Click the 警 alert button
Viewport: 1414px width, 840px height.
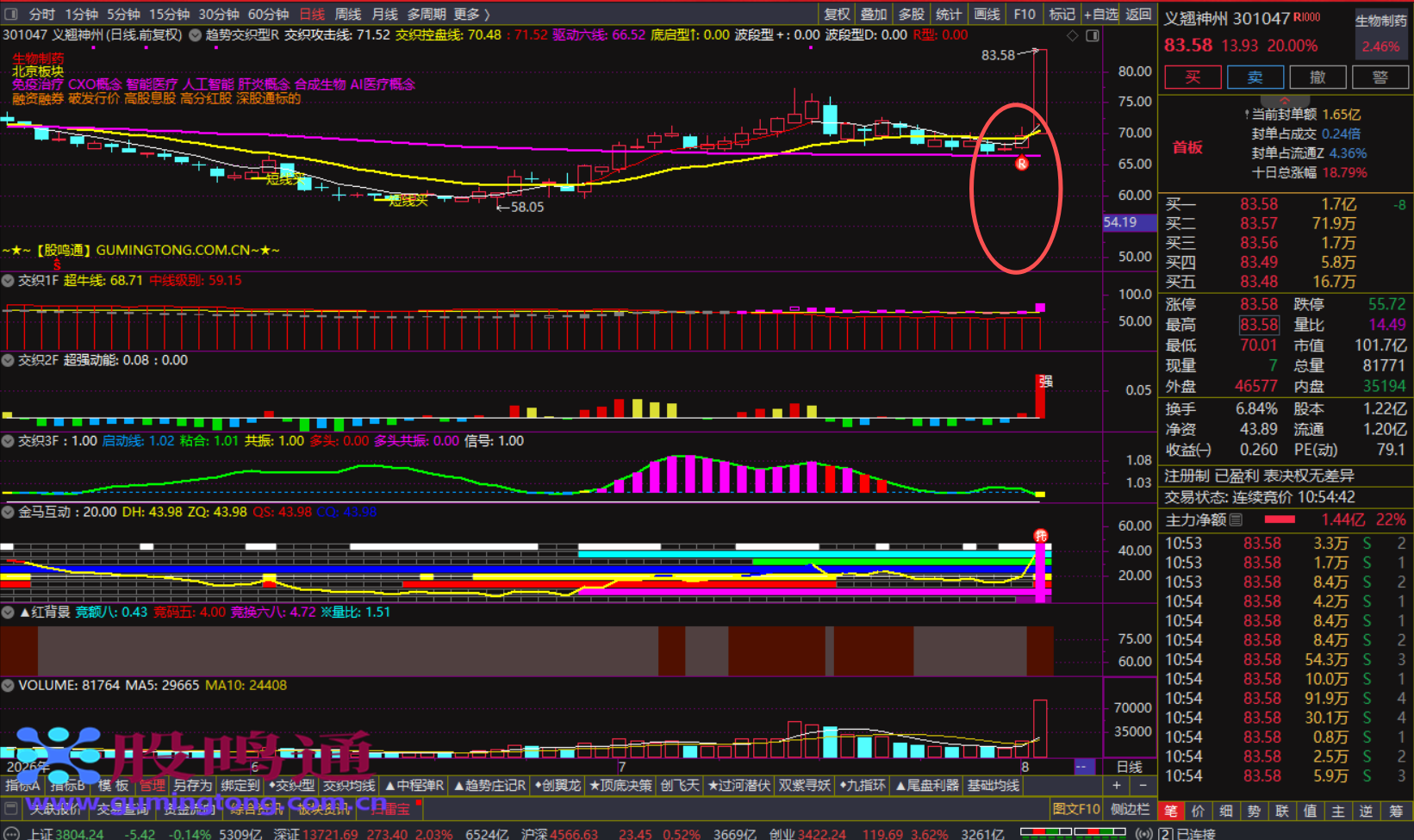coord(1380,78)
